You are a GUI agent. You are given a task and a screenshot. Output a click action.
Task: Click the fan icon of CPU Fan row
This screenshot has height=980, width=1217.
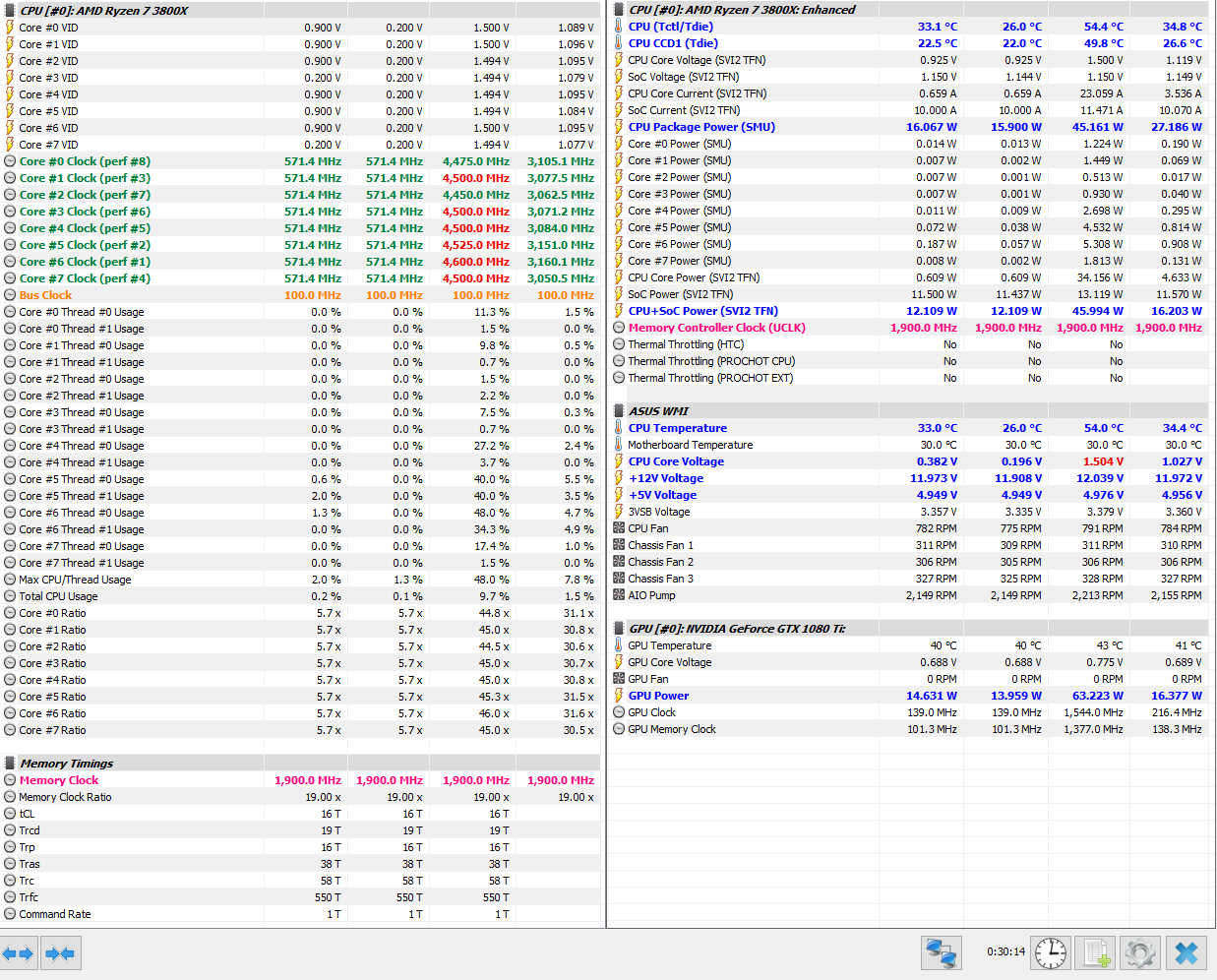(619, 528)
